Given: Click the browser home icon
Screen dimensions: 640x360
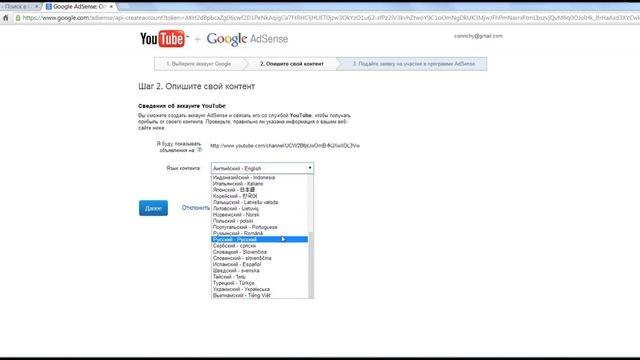Looking at the screenshot, I should (x=6, y=18).
